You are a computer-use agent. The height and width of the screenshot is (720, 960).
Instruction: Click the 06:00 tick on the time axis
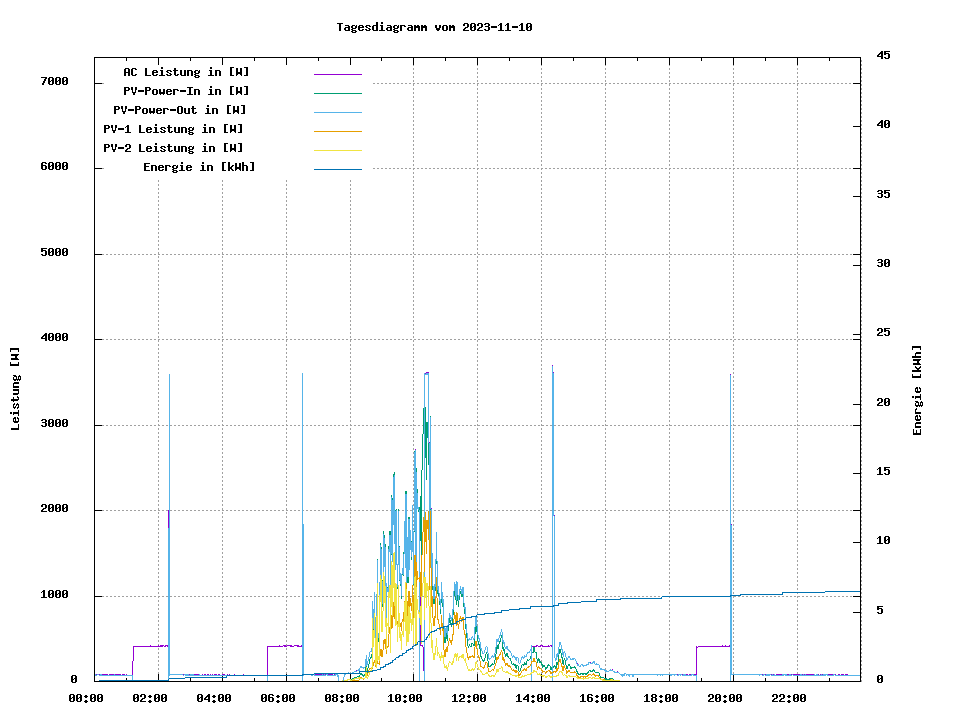tap(277, 698)
